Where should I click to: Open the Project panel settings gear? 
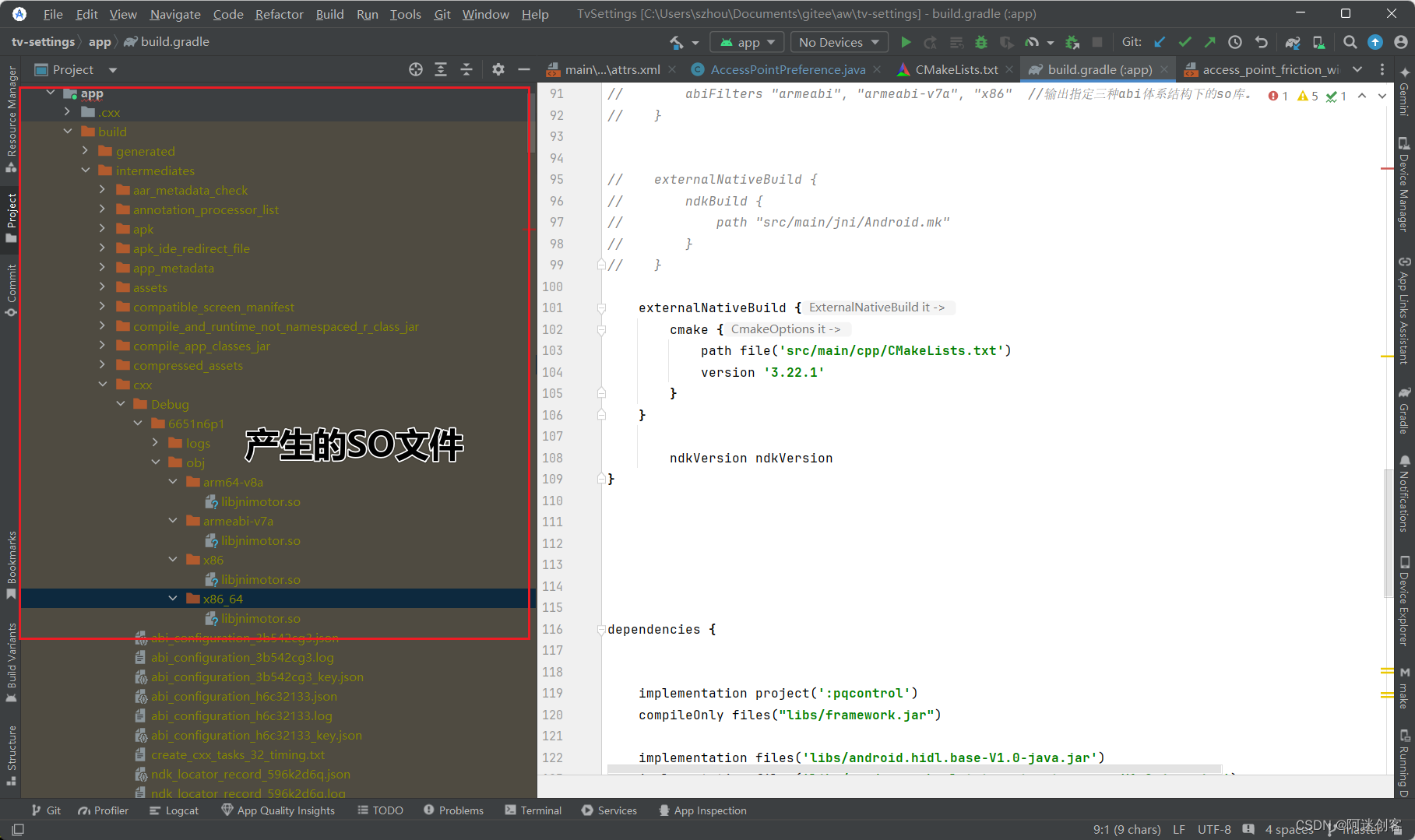(x=498, y=69)
